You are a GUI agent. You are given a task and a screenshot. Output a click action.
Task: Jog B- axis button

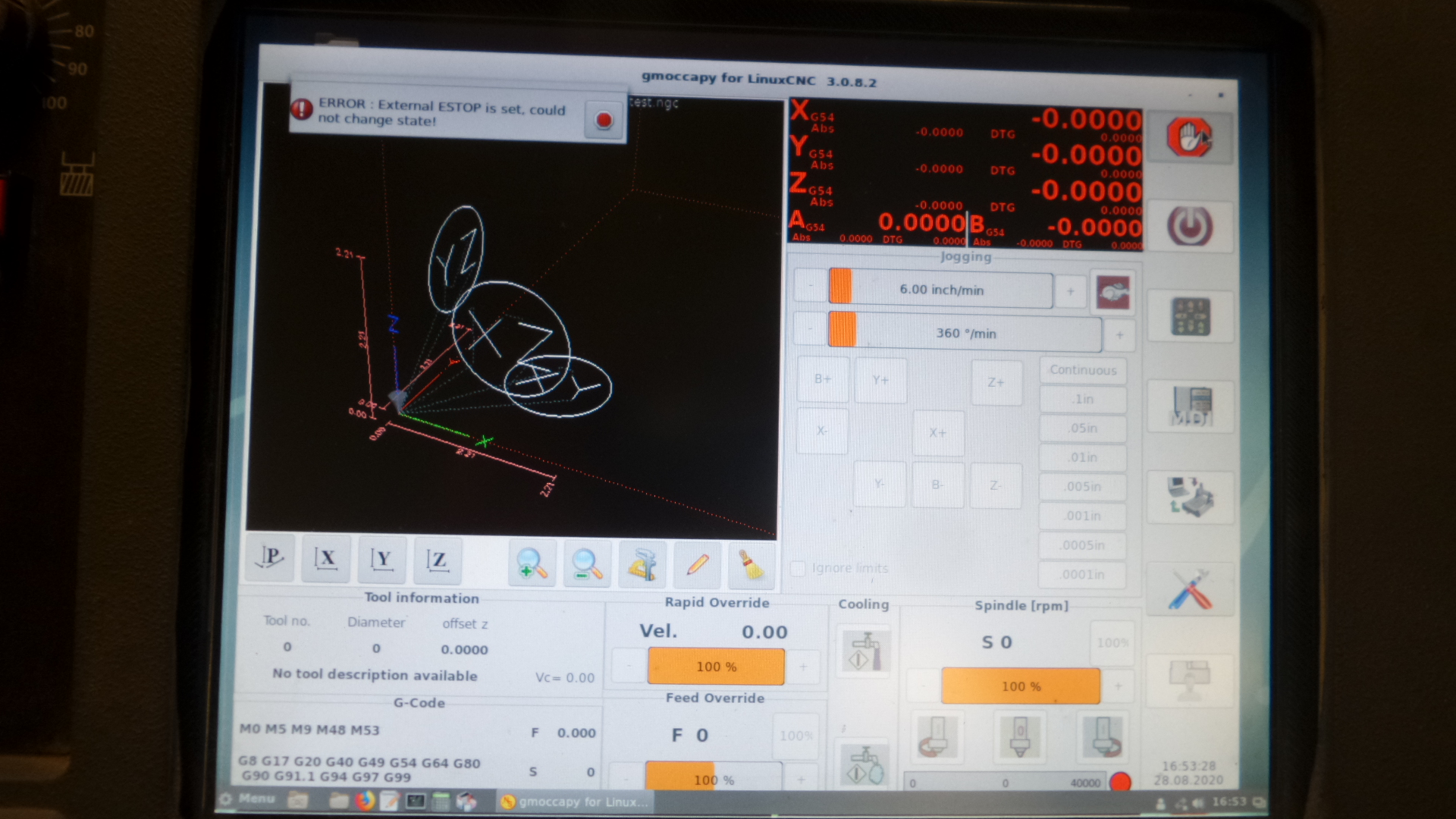(x=938, y=485)
